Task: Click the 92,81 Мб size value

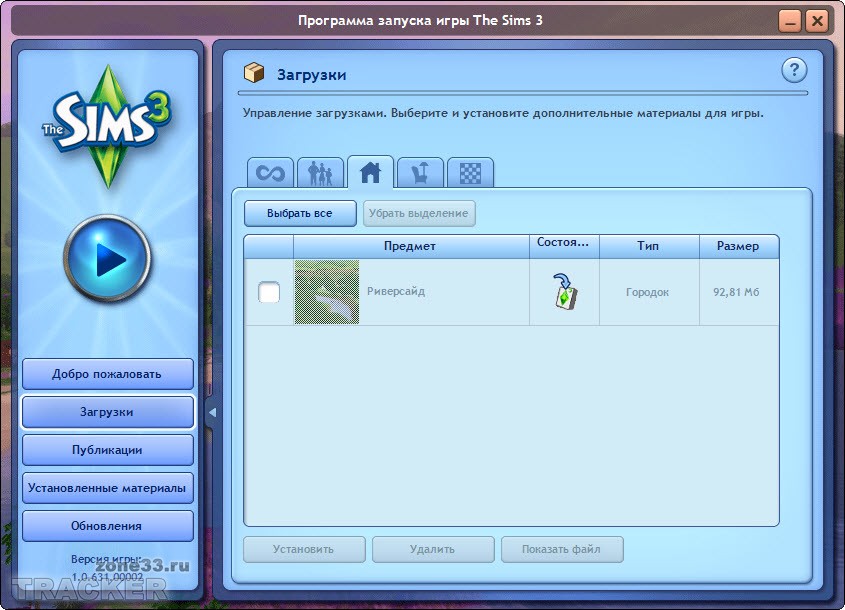Action: pos(736,292)
